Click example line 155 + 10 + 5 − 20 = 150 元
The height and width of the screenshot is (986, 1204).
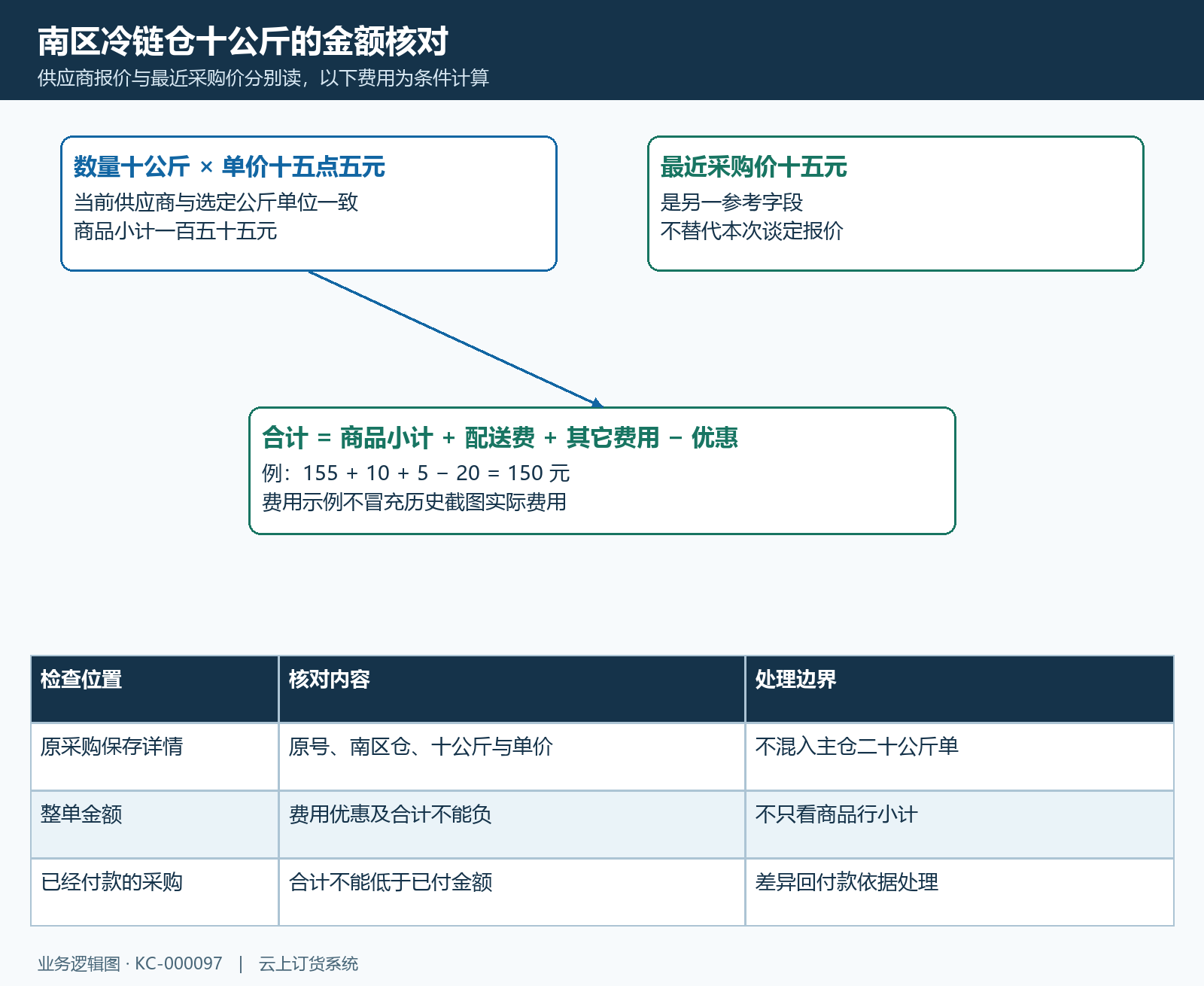click(x=416, y=473)
